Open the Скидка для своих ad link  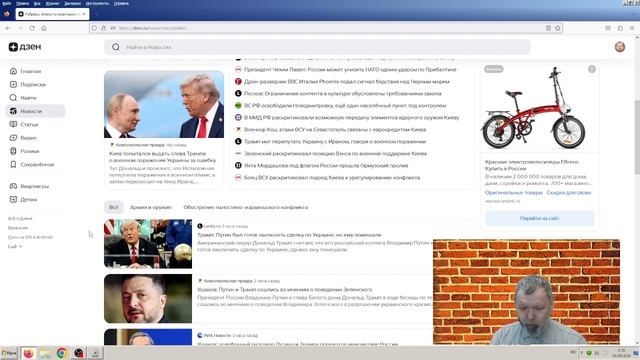569,193
